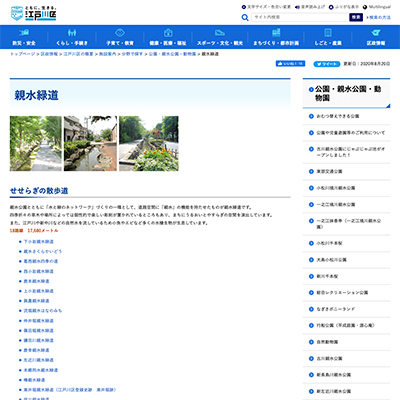Open the くらし・手続き people icon
400x400 pixels.
click(x=72, y=33)
